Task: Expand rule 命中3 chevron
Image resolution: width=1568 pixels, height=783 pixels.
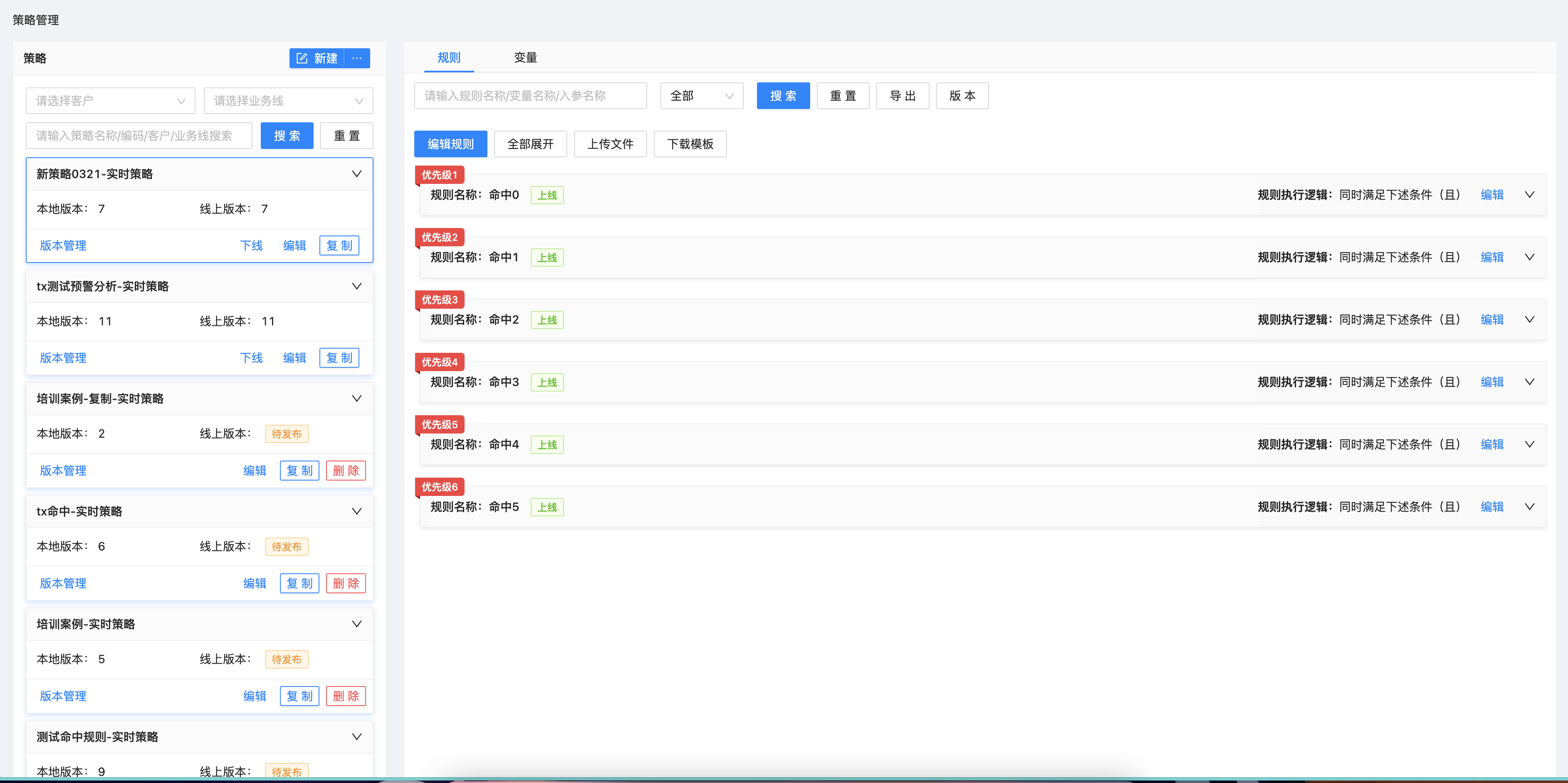Action: [x=1529, y=382]
